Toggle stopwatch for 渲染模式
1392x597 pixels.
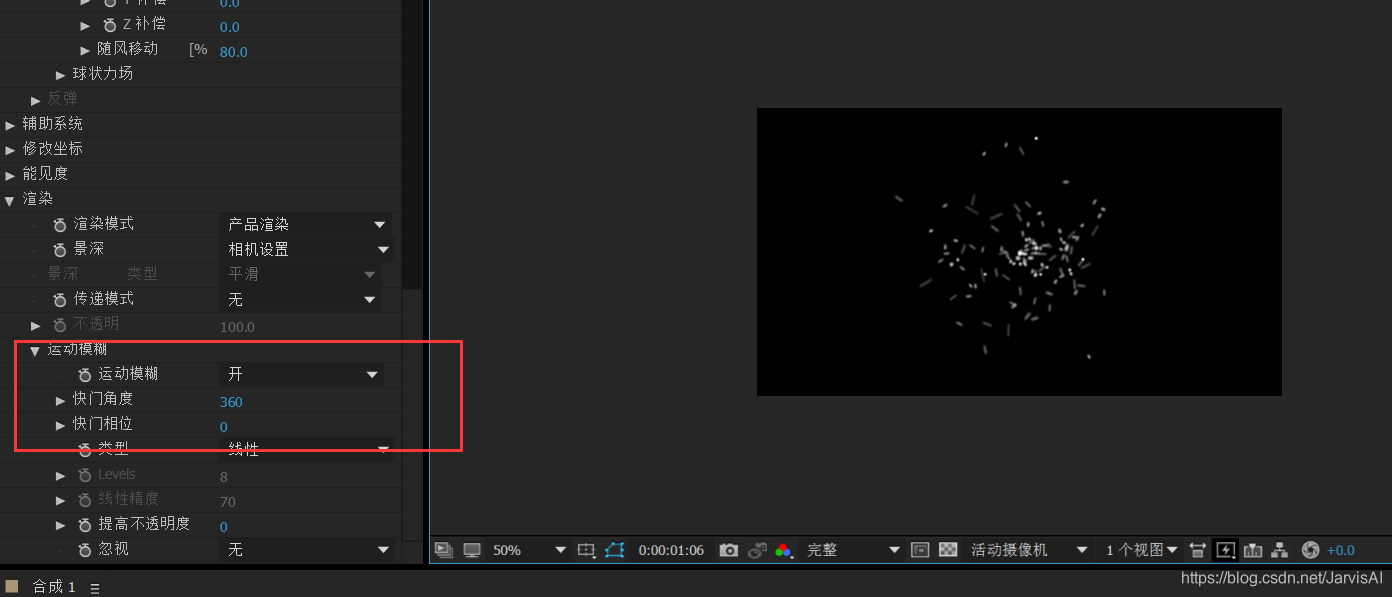point(60,224)
